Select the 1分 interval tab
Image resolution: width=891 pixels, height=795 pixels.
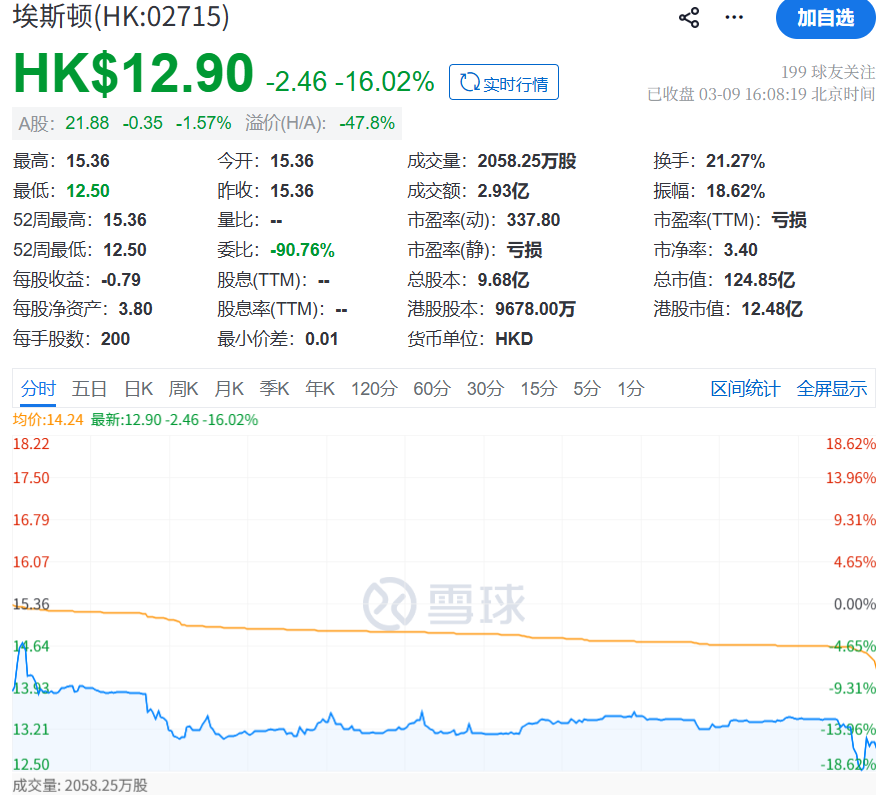point(630,389)
